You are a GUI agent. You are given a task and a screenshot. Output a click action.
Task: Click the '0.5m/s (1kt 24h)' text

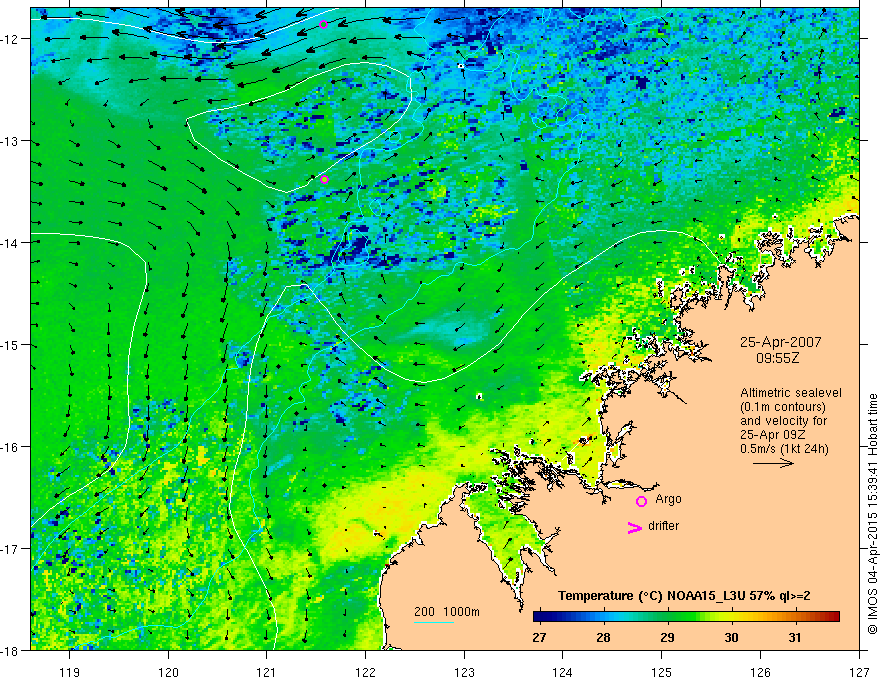click(x=784, y=449)
